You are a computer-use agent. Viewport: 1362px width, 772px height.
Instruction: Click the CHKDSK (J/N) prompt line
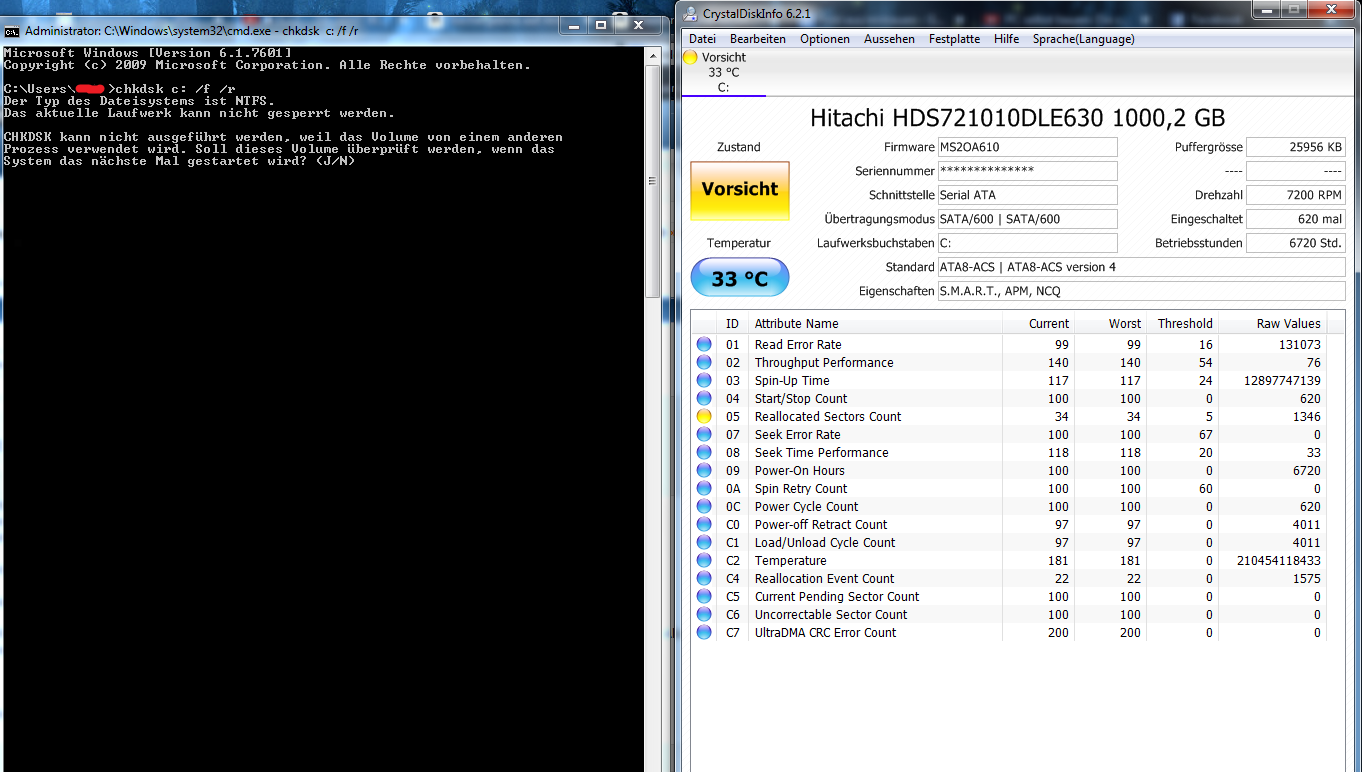pos(179,161)
